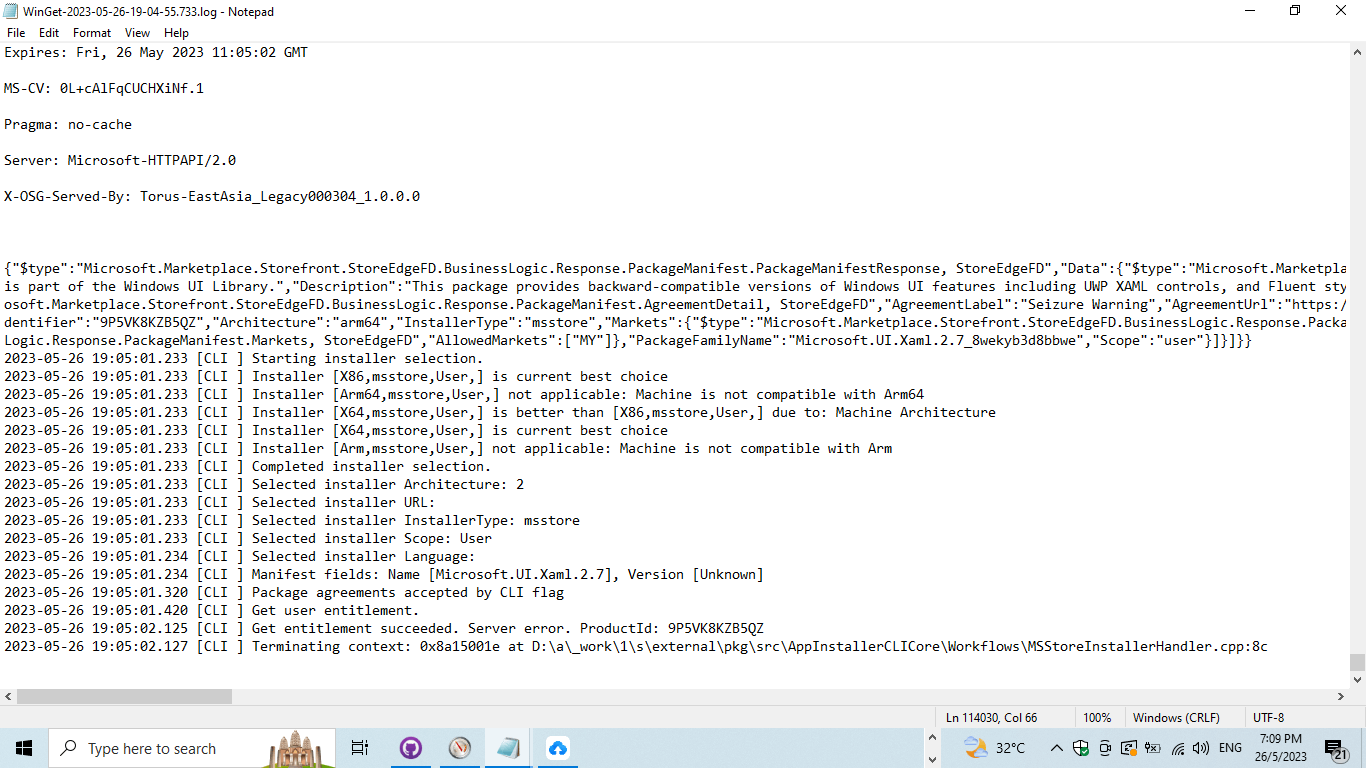This screenshot has height=768, width=1366.
Task: Open the network icon in system tray
Action: point(1178,748)
